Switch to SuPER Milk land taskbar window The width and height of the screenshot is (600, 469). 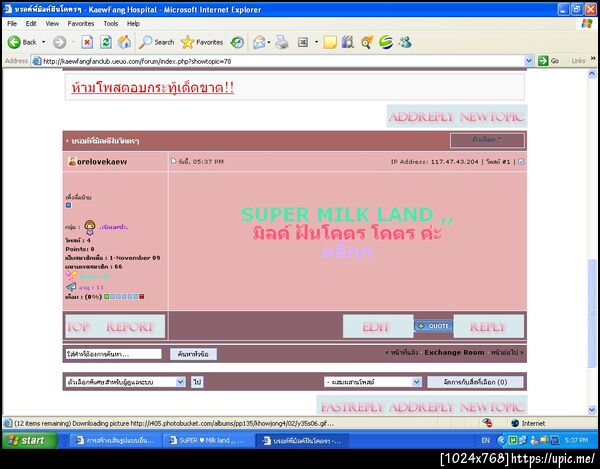pos(208,440)
